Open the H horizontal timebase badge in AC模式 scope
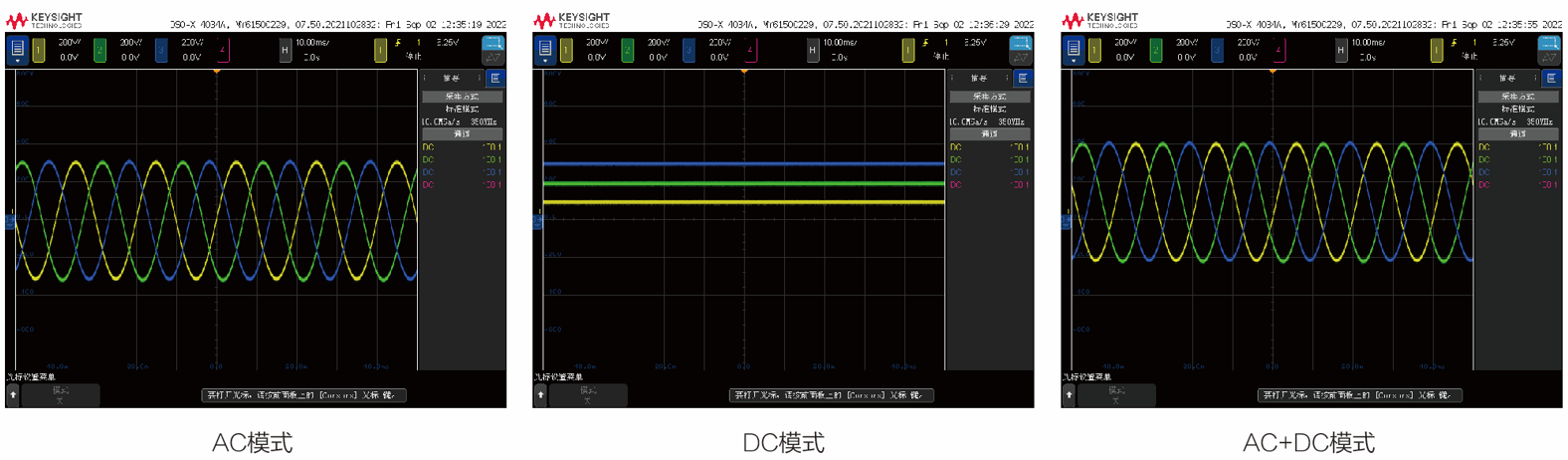The height and width of the screenshot is (460, 1568). tap(286, 50)
